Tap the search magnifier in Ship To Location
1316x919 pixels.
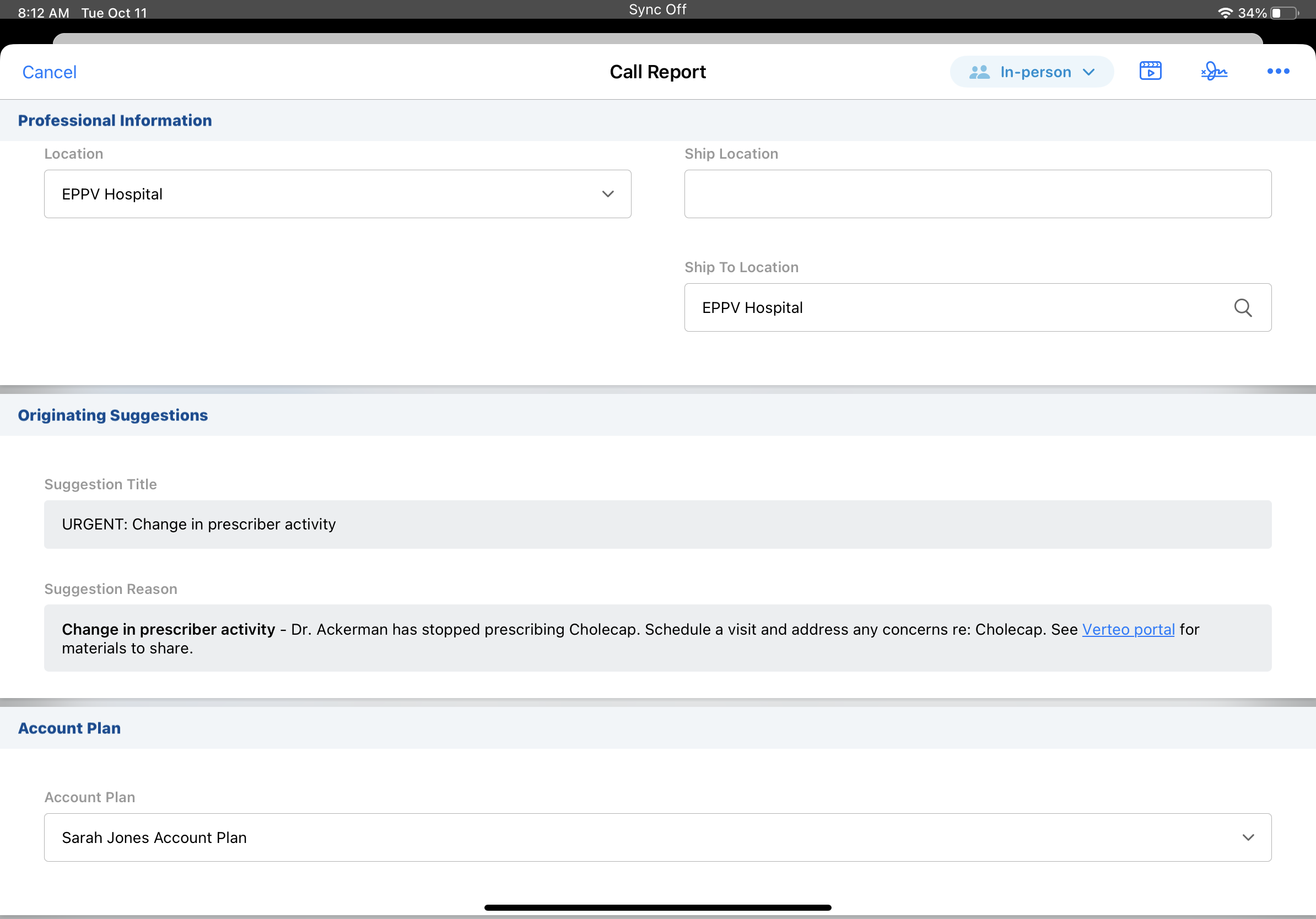click(x=1242, y=307)
